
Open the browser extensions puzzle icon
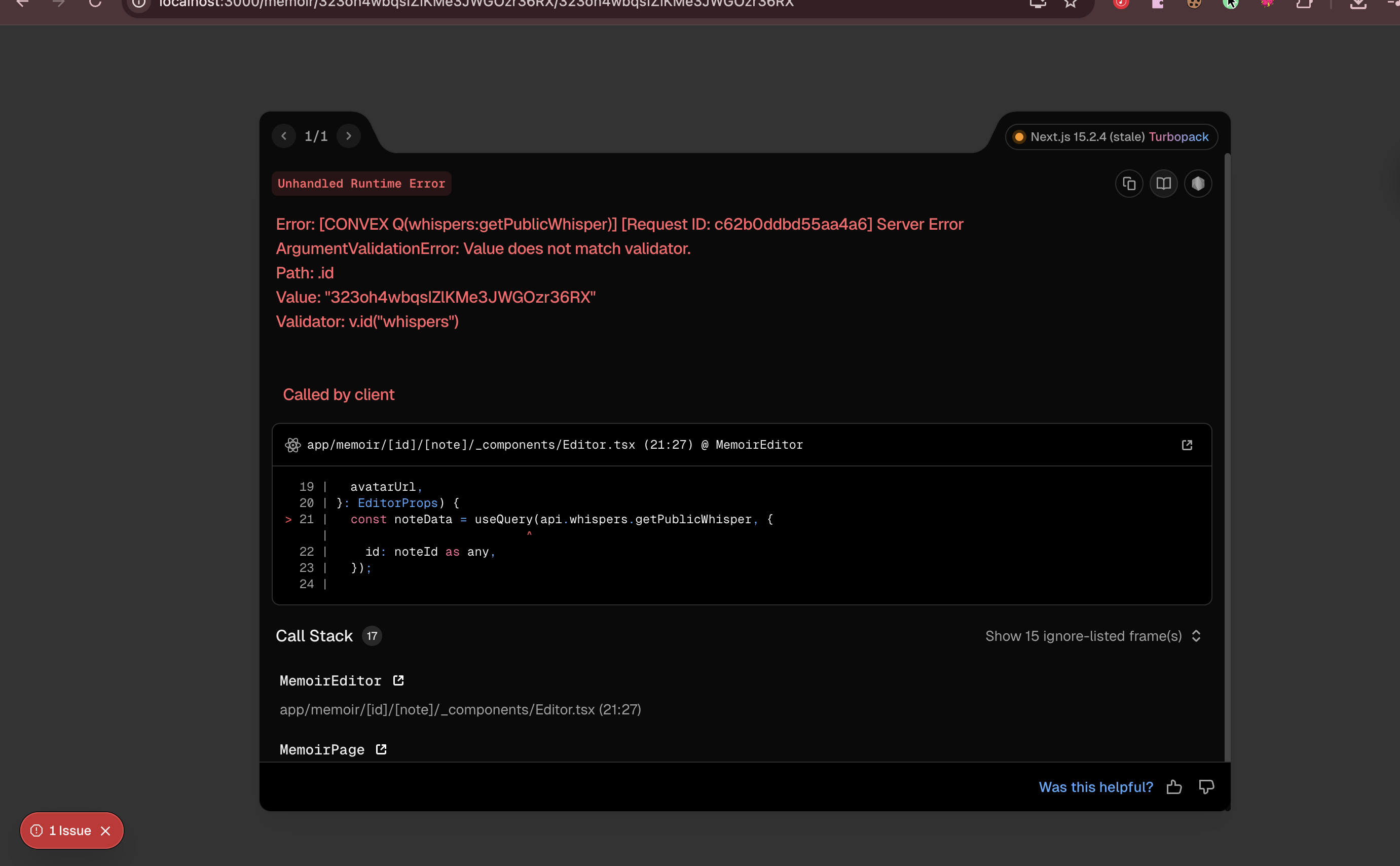[1304, 4]
